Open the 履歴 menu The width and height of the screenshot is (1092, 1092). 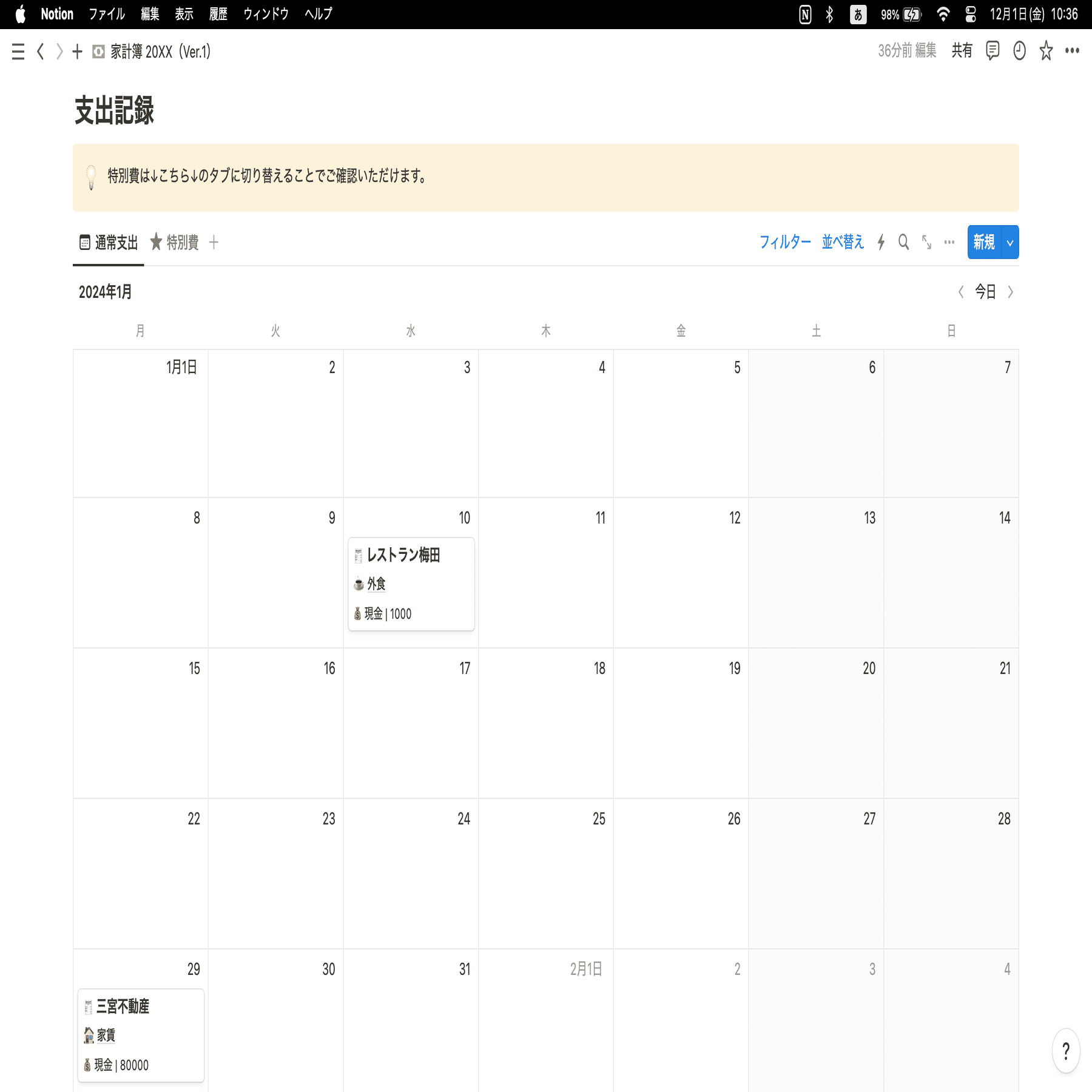pos(218,14)
